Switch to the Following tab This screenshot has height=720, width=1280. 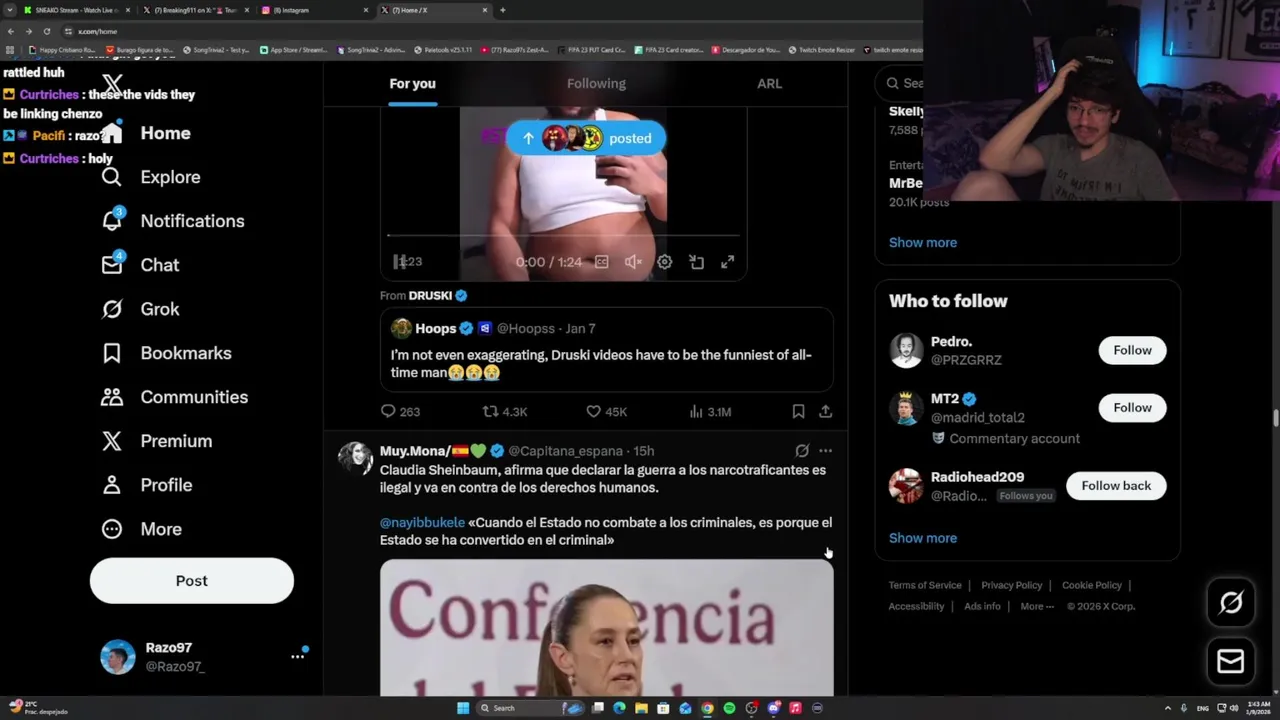(x=596, y=84)
